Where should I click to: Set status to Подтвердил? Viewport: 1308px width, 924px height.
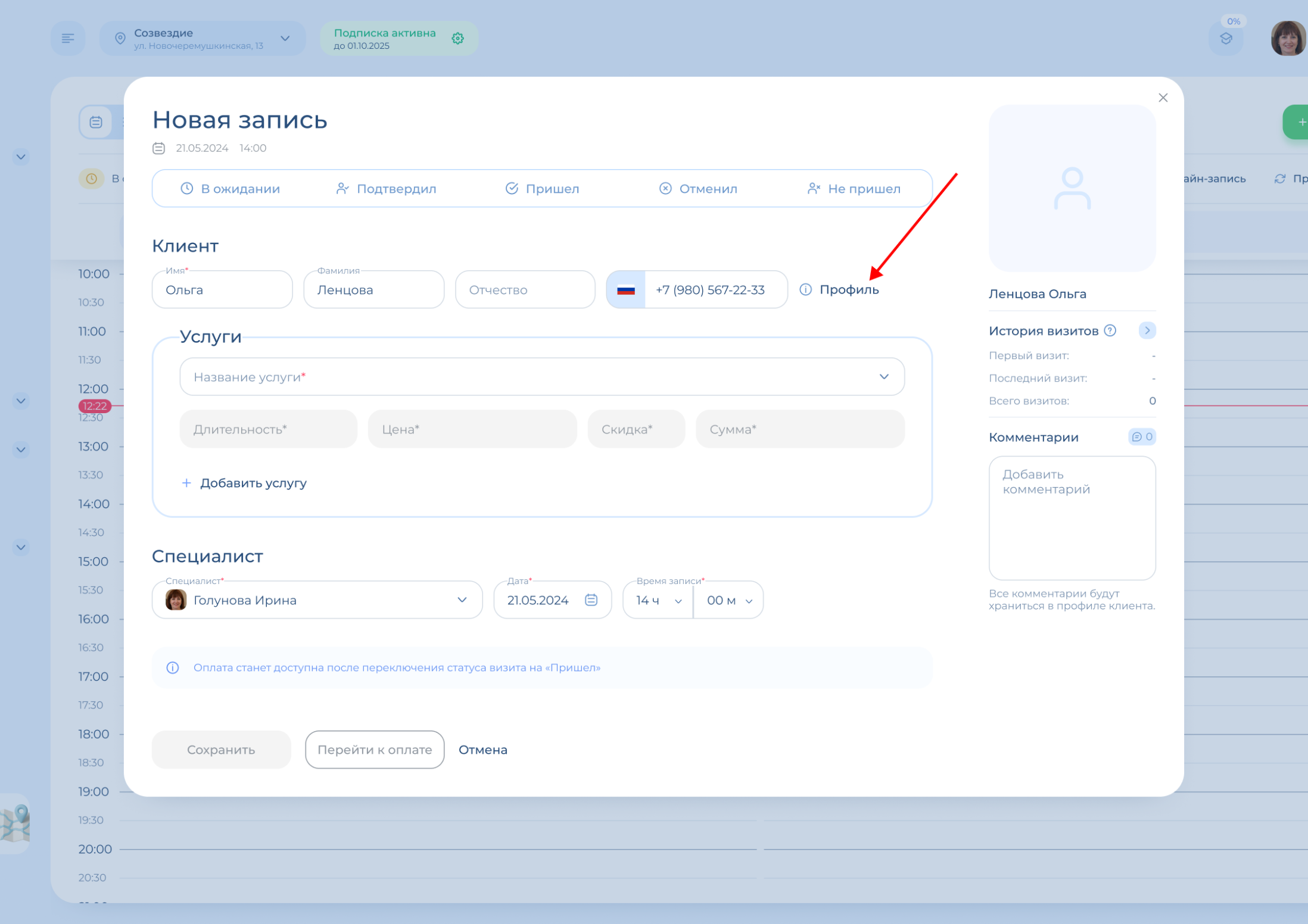point(386,189)
